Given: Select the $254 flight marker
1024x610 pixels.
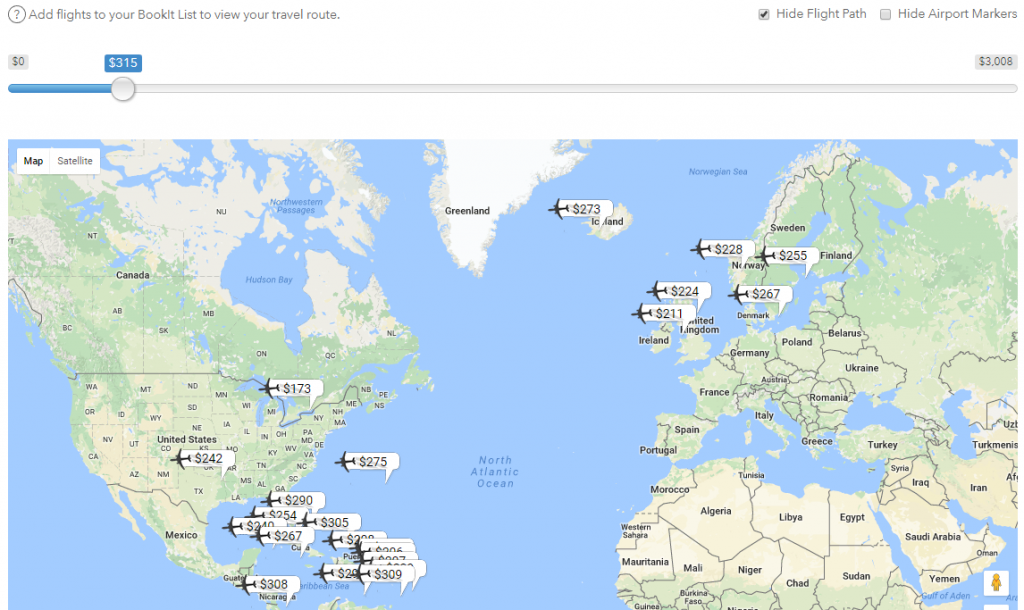Looking at the screenshot, I should click(x=278, y=515).
